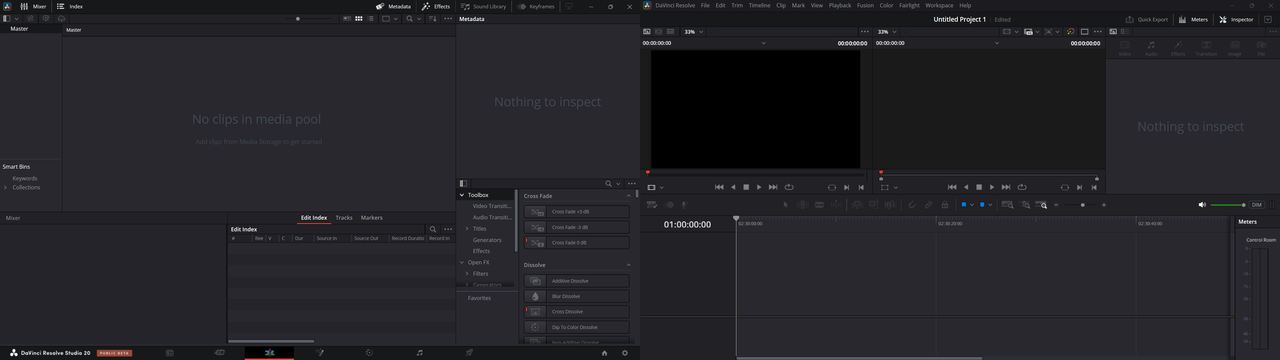Switch to the Markers tab

pyautogui.click(x=372, y=217)
